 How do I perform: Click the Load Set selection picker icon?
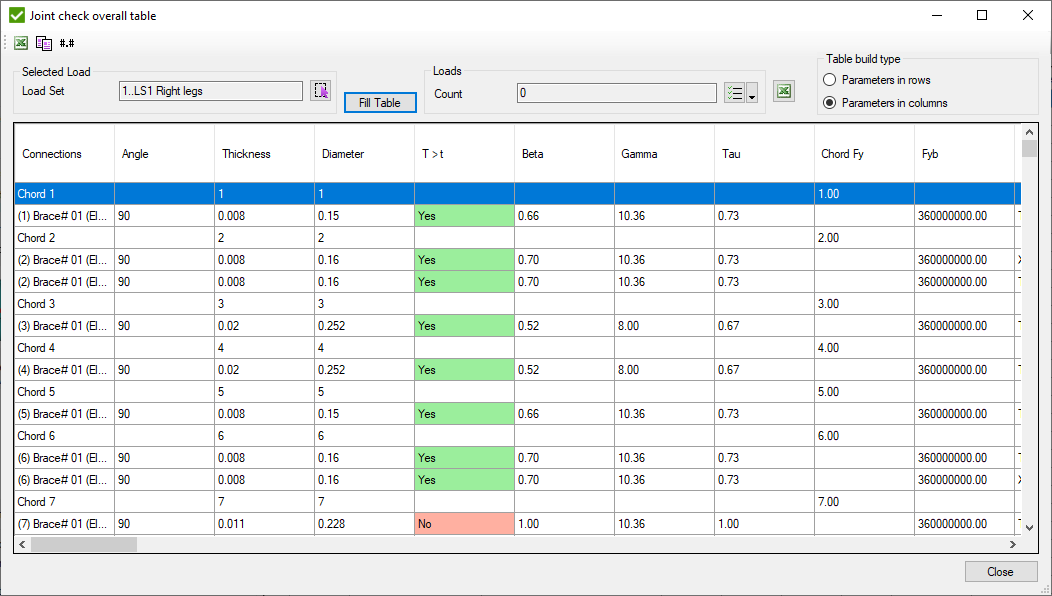point(320,91)
